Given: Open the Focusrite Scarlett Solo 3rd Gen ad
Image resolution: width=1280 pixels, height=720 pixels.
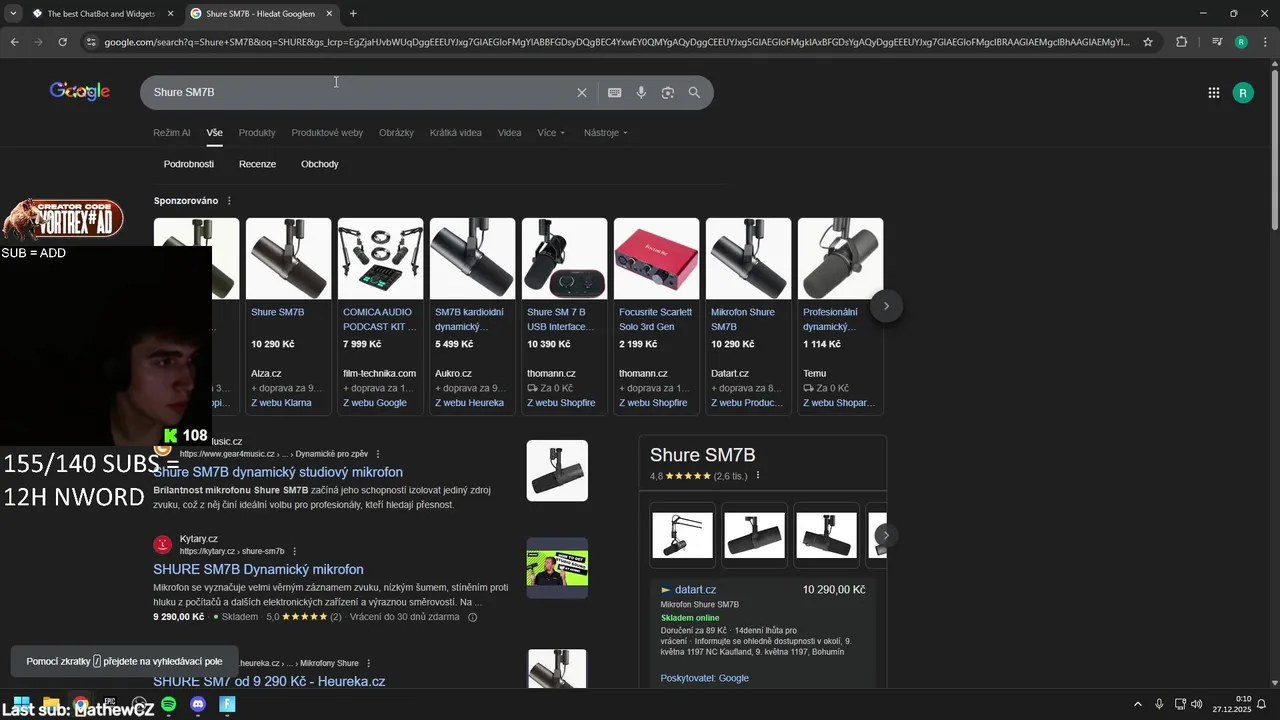Looking at the screenshot, I should [x=656, y=314].
